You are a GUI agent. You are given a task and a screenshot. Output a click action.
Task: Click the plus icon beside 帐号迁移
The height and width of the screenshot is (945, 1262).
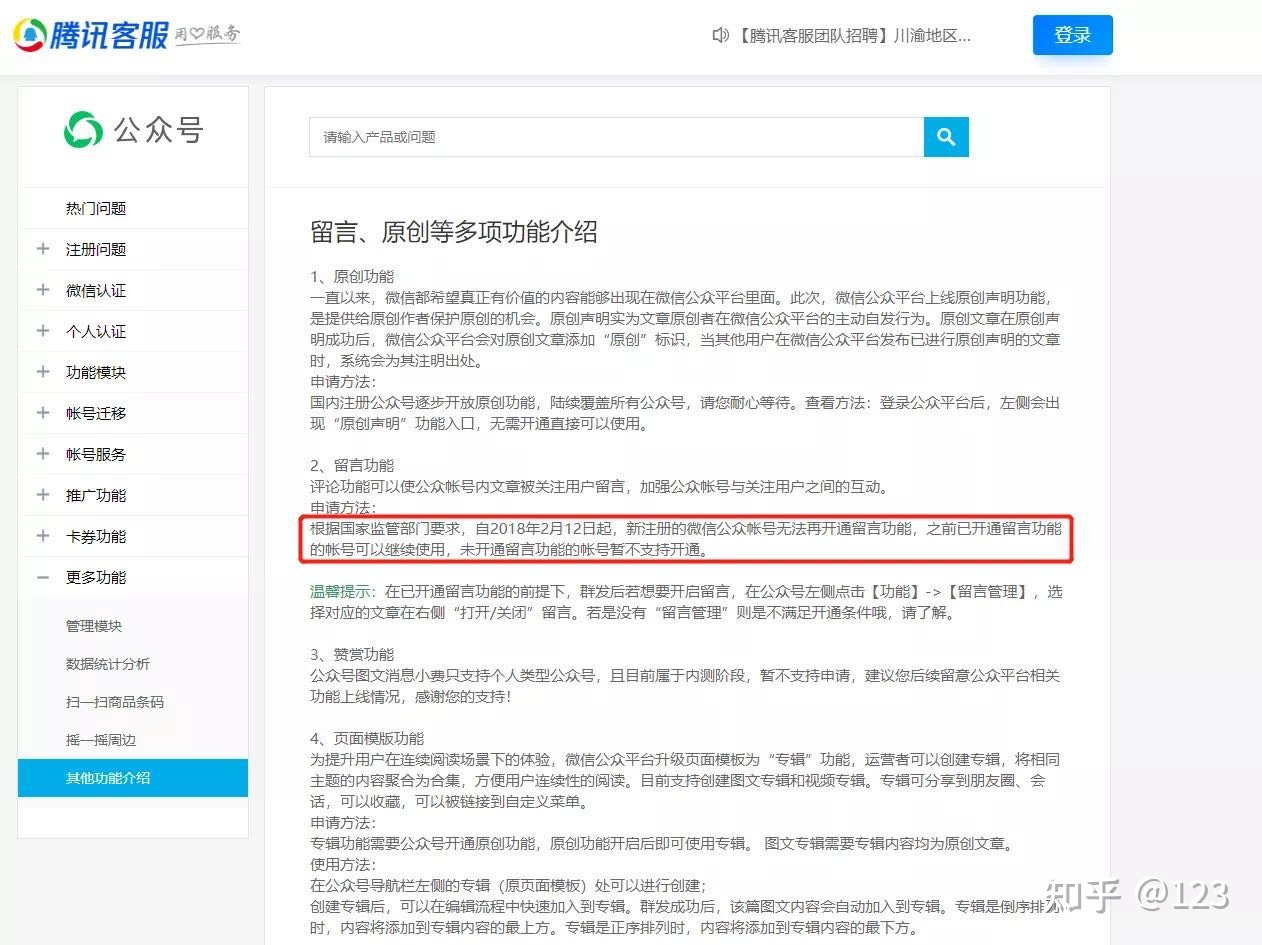coord(41,413)
